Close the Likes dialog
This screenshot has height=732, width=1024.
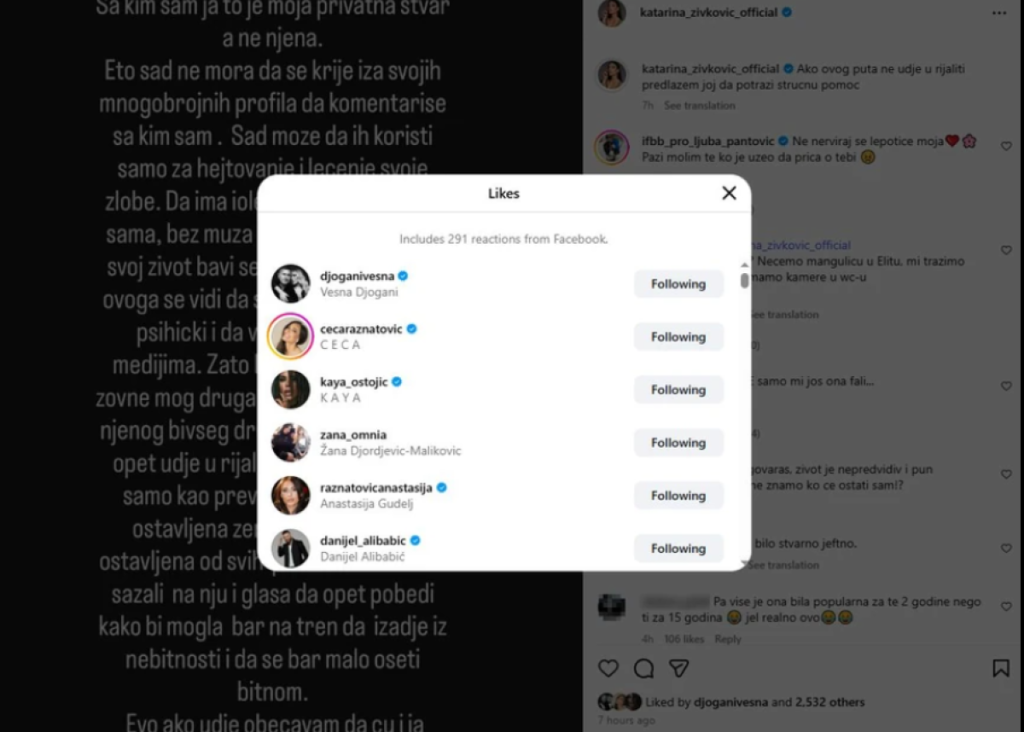729,193
